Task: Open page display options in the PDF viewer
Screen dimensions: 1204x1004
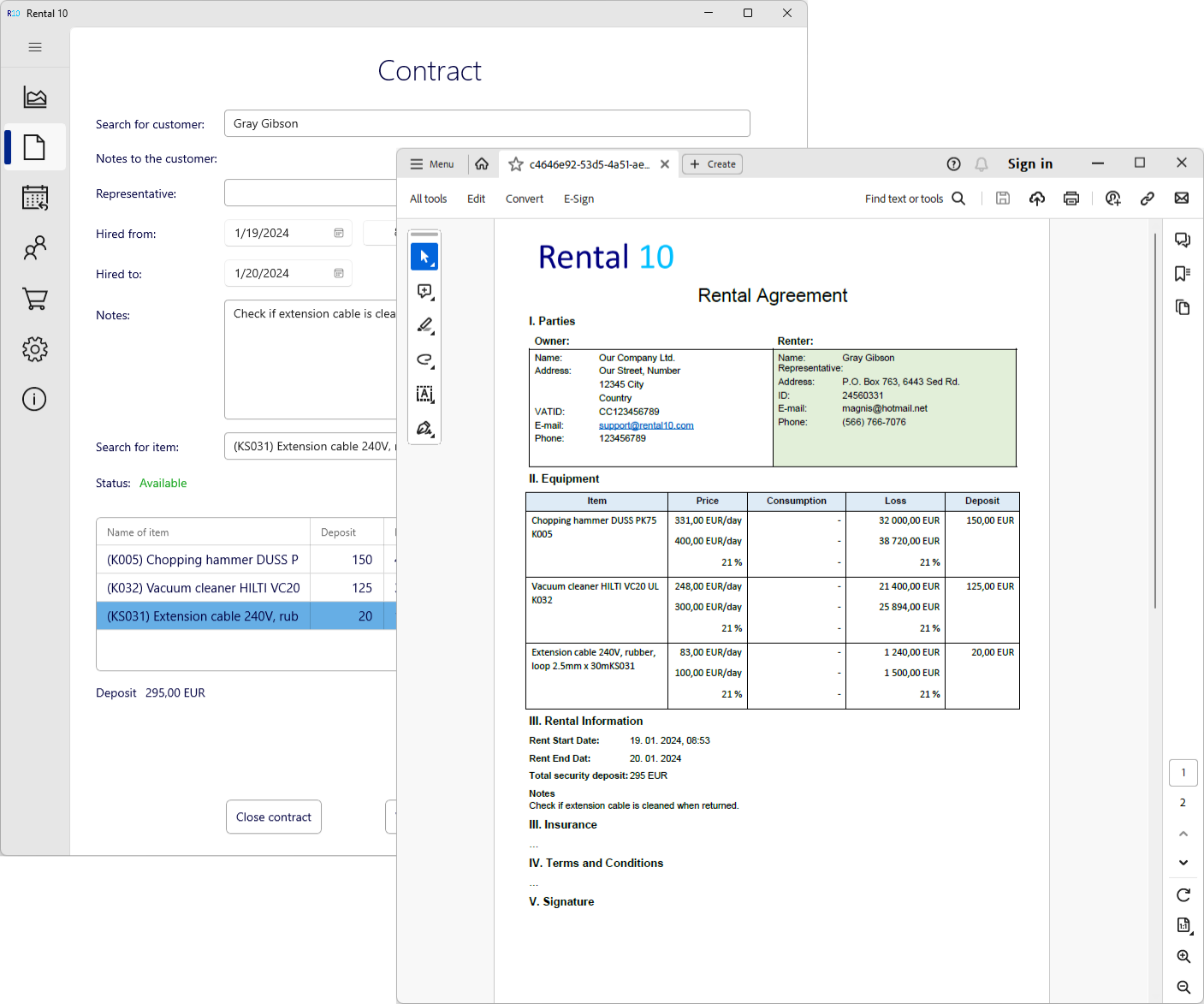Action: pos(1183,925)
